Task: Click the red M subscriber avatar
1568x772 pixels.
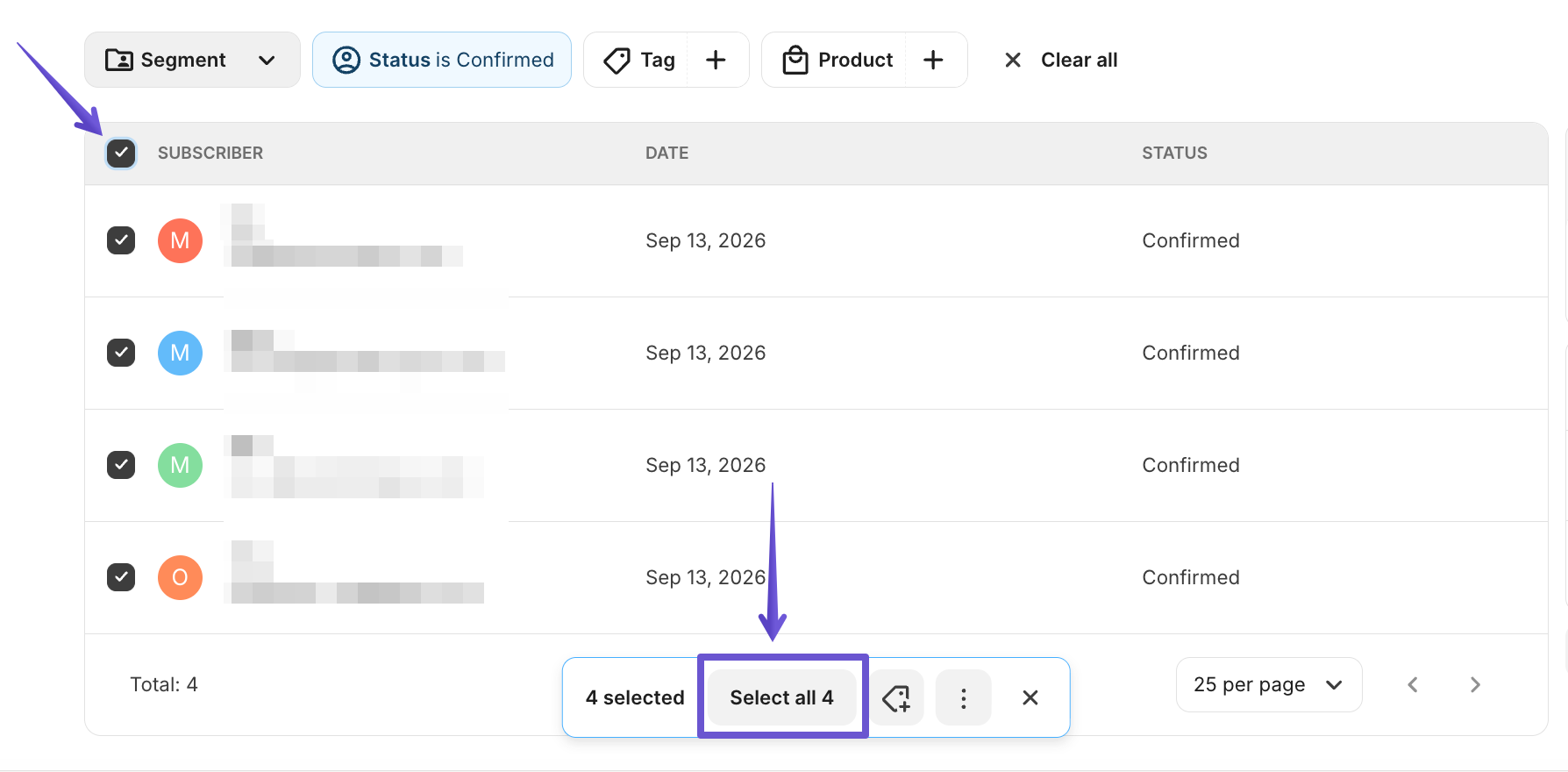Action: 180,240
